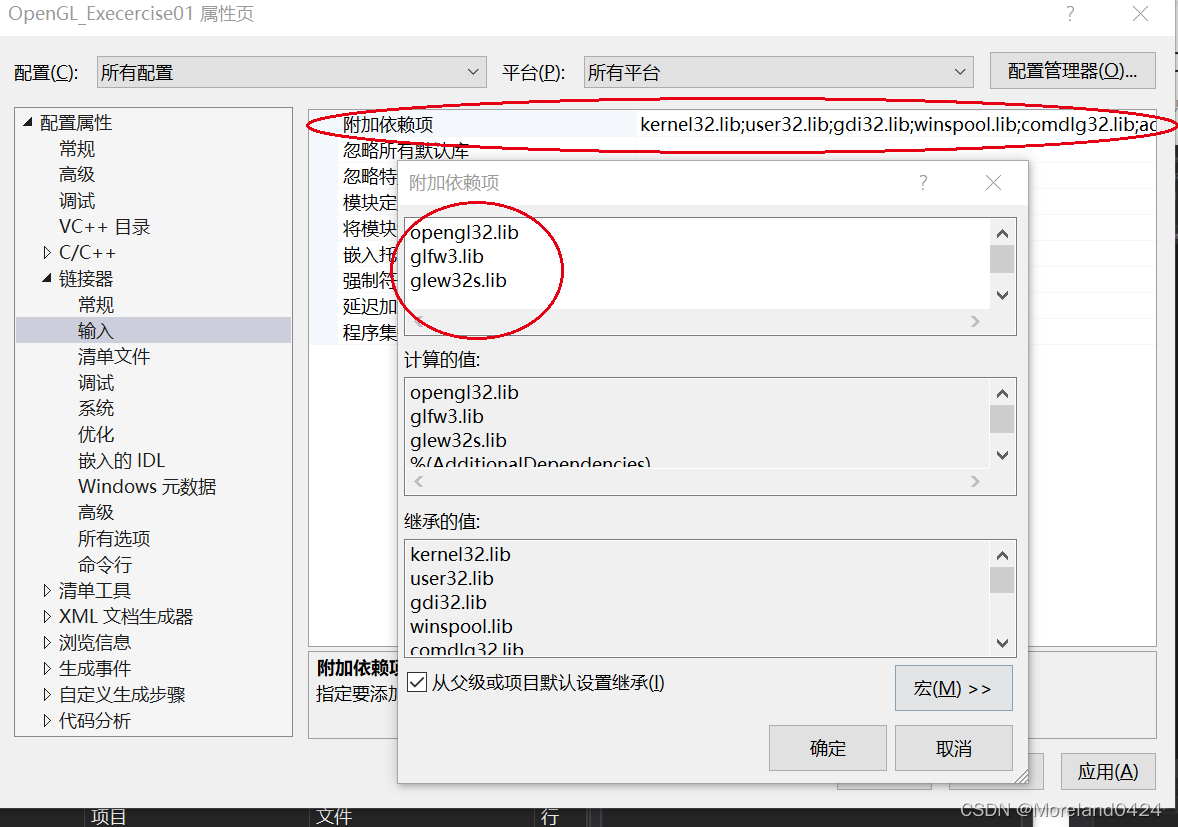Screen dimensions: 1178x827
Task: Click the 配置管理器 button
Action: coord(1072,71)
